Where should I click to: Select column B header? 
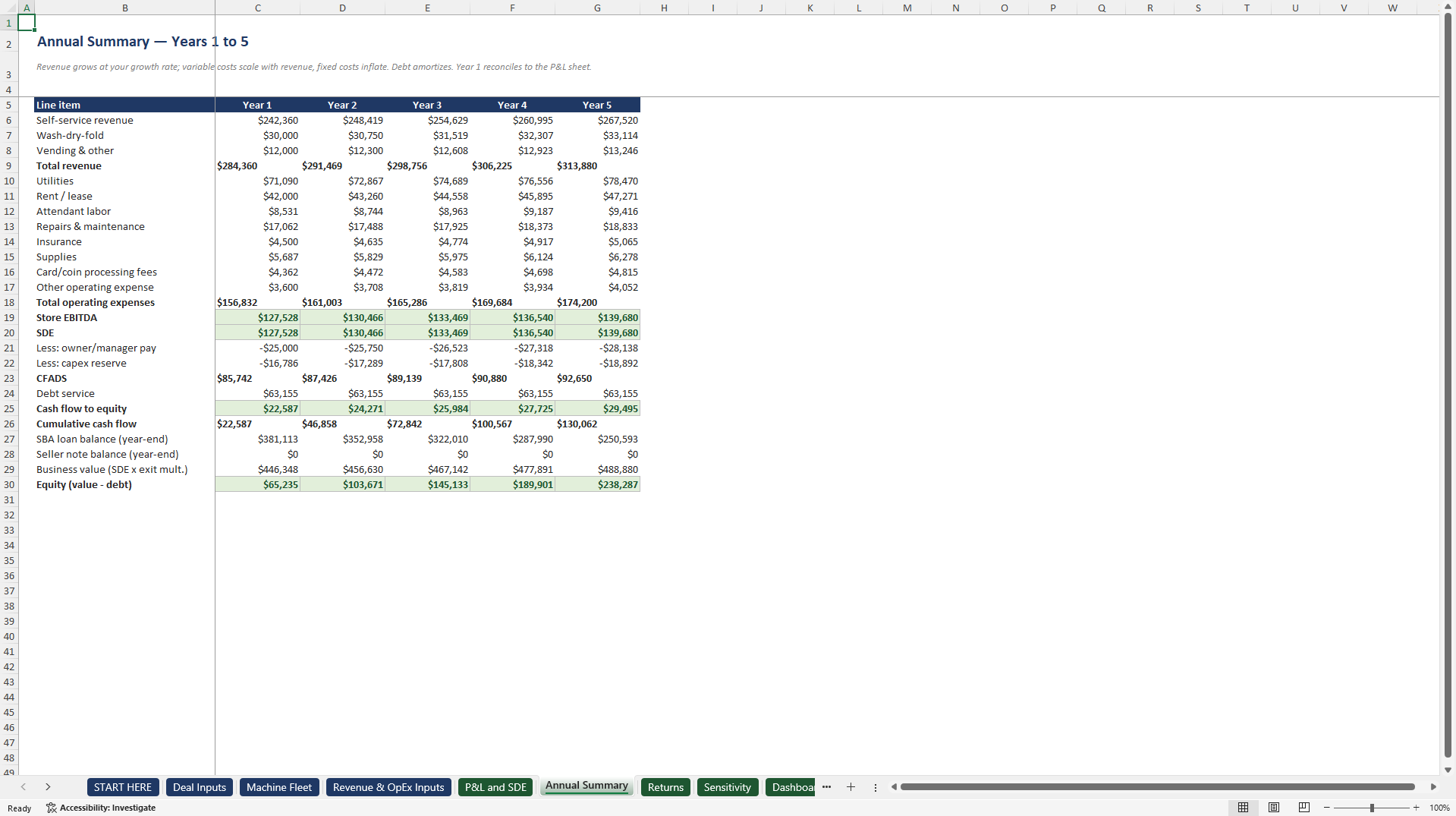(x=125, y=8)
